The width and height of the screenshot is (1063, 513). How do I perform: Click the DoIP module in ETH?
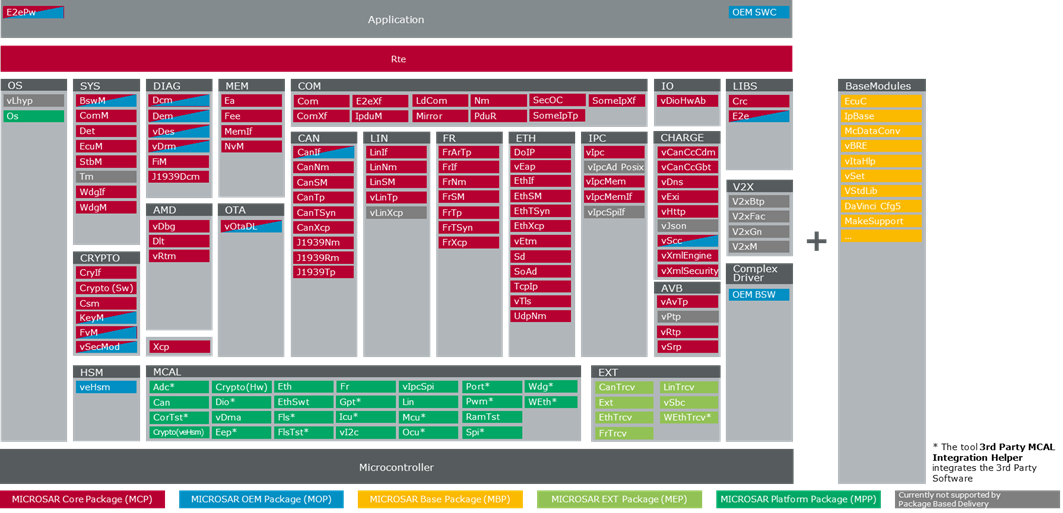click(x=541, y=152)
